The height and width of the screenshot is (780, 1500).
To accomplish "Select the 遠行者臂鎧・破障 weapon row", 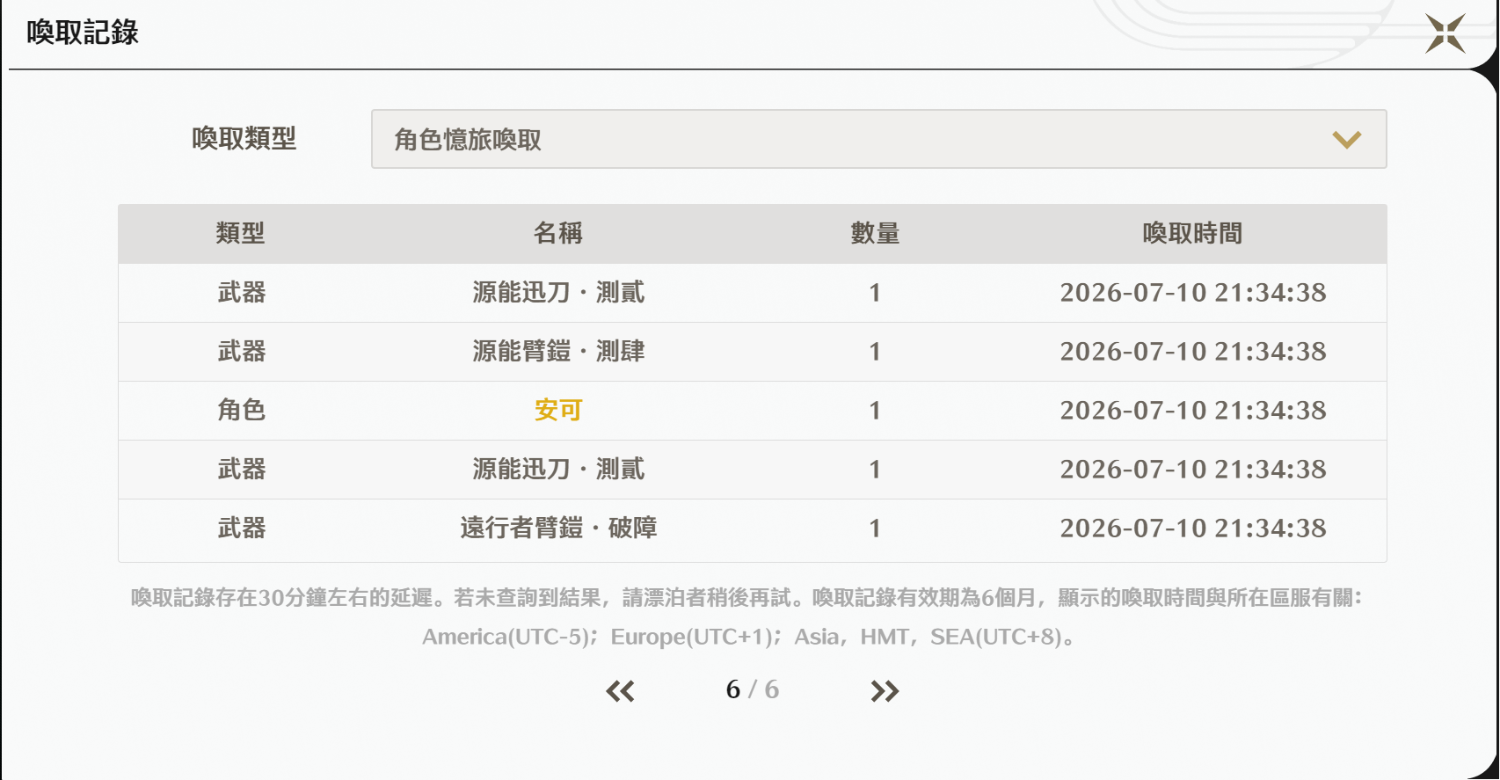I will [x=752, y=528].
